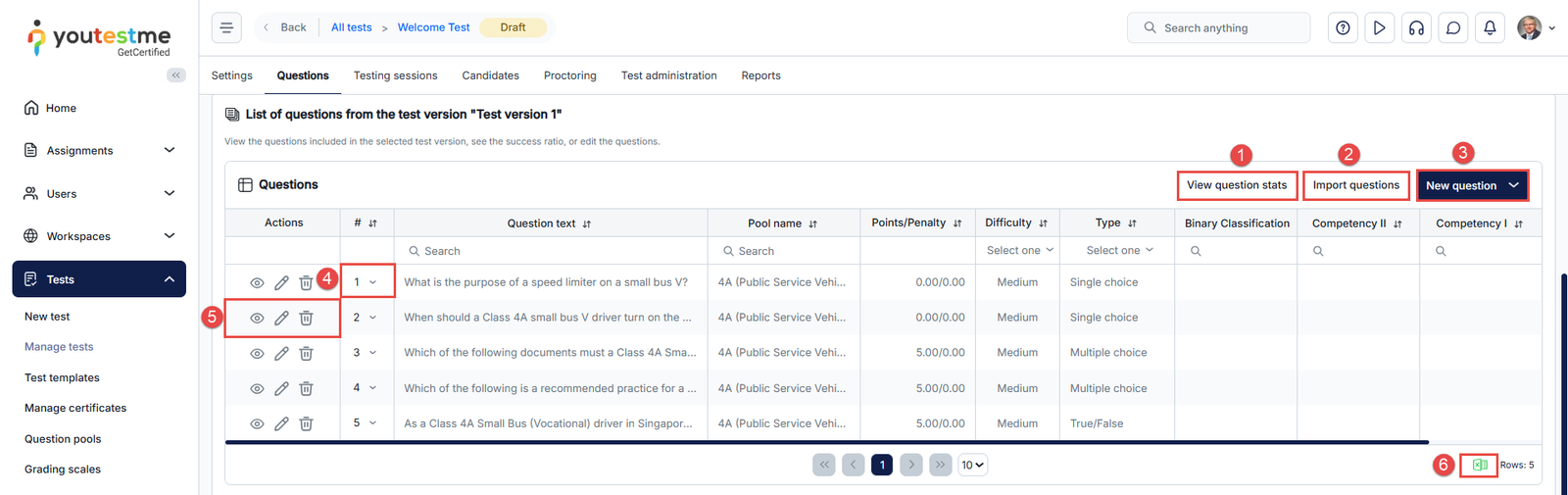Open the Difficulty filter dropdown

[x=1019, y=251]
